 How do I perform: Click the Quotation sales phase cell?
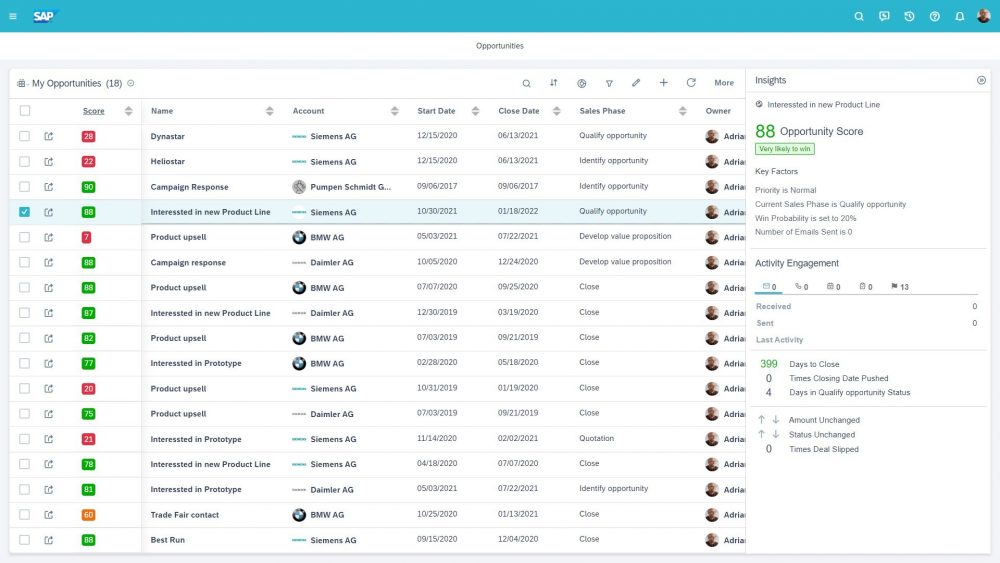(x=596, y=438)
